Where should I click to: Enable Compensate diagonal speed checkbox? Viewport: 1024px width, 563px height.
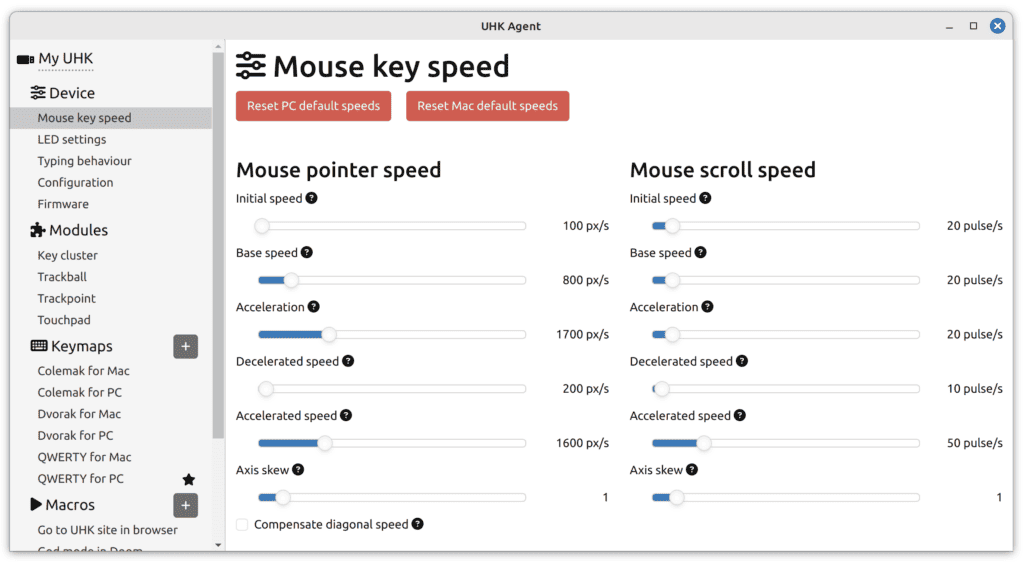(242, 524)
